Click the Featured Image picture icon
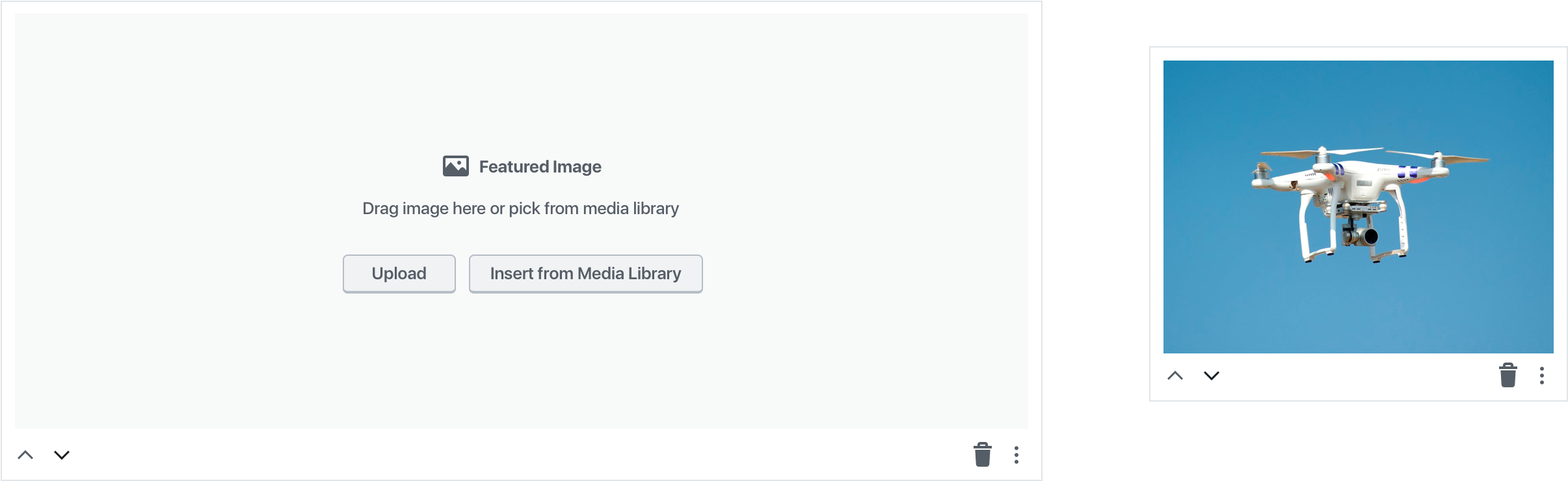The height and width of the screenshot is (481, 1568). [x=455, y=167]
